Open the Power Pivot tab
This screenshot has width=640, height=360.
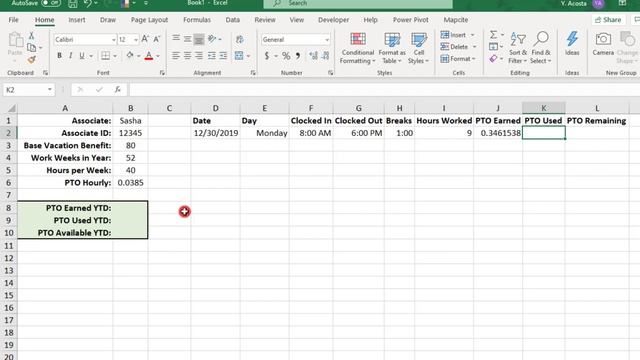pyautogui.click(x=411, y=20)
